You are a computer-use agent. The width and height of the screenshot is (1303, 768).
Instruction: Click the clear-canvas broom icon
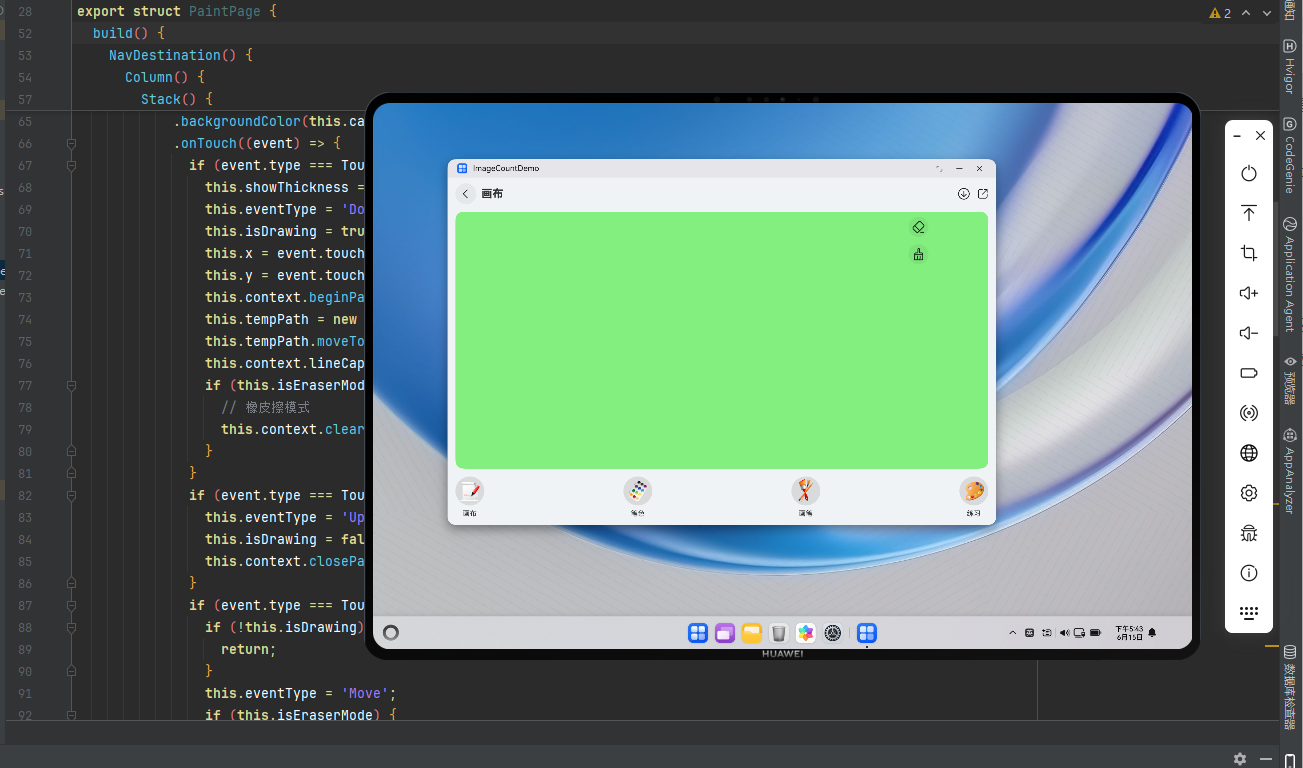pos(918,254)
